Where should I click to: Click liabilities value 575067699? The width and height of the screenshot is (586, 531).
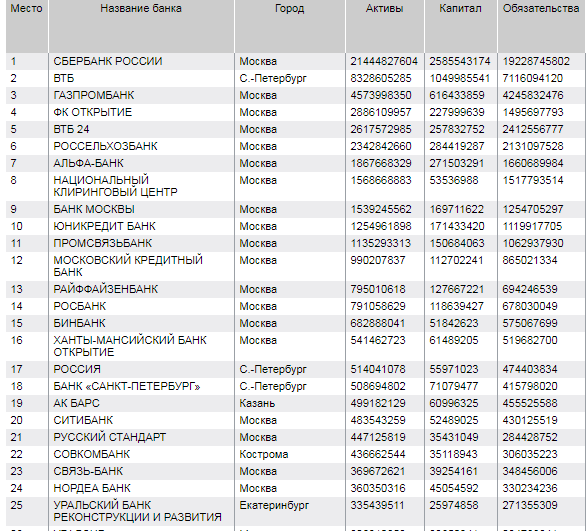(530, 323)
